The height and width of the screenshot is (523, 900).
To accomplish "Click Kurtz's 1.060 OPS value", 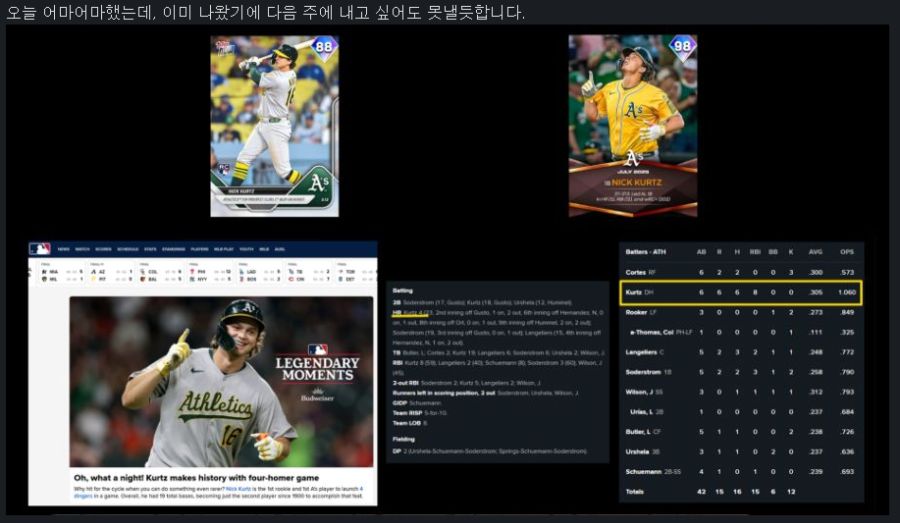I will pyautogui.click(x=847, y=292).
